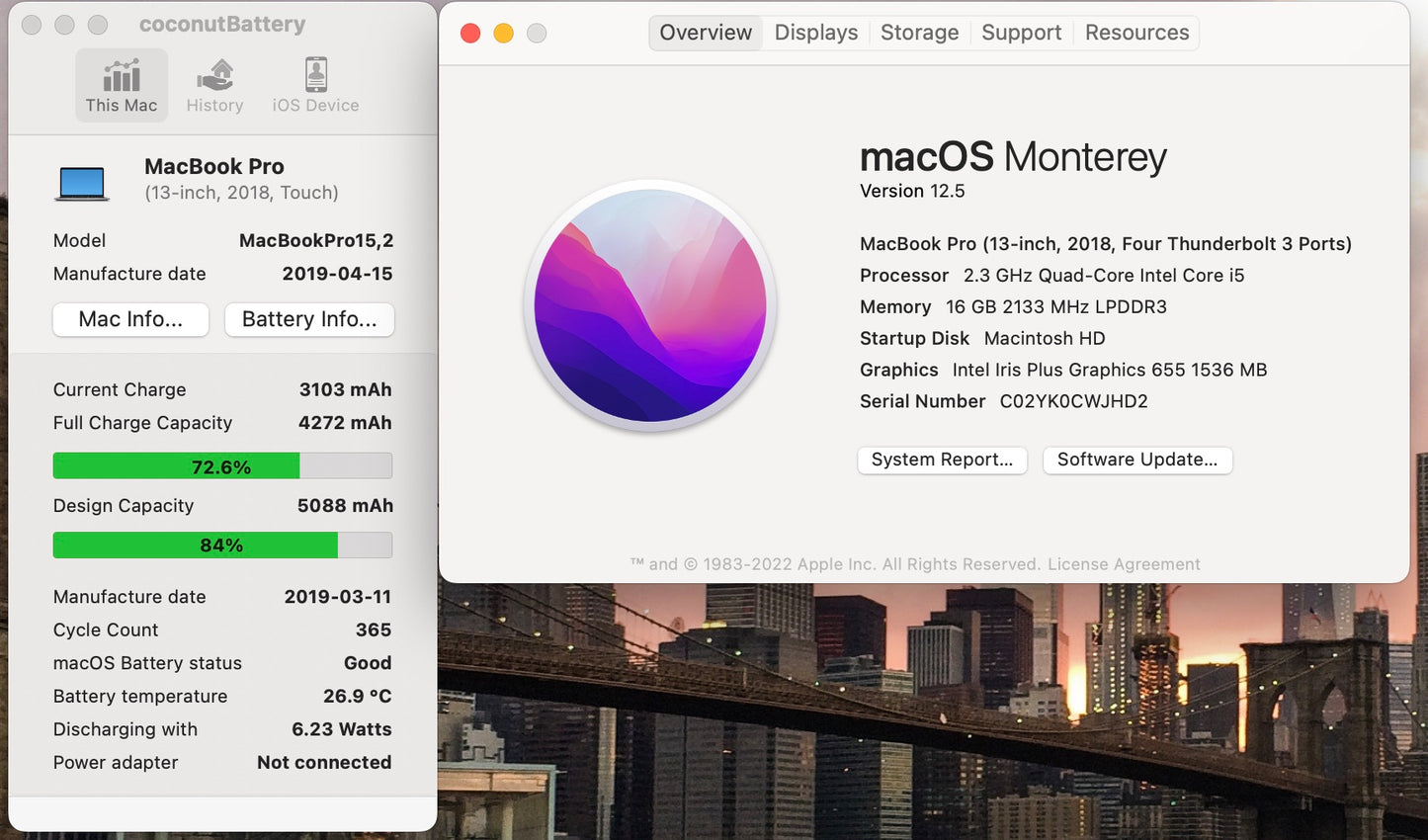This screenshot has height=840, width=1428.
Task: Go to the Storage tab
Action: pyautogui.click(x=919, y=33)
